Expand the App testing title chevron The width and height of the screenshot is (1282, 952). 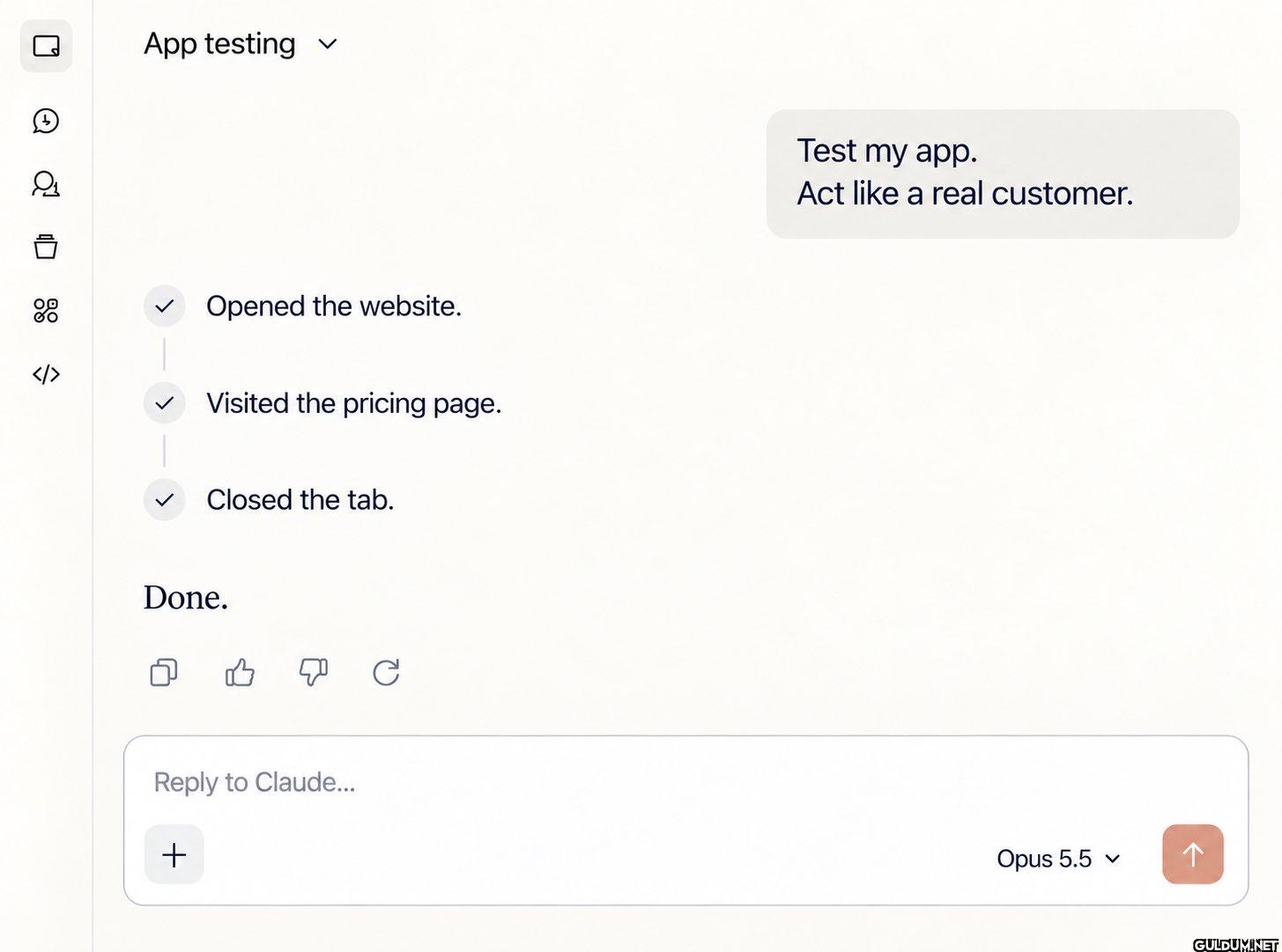[x=328, y=44]
